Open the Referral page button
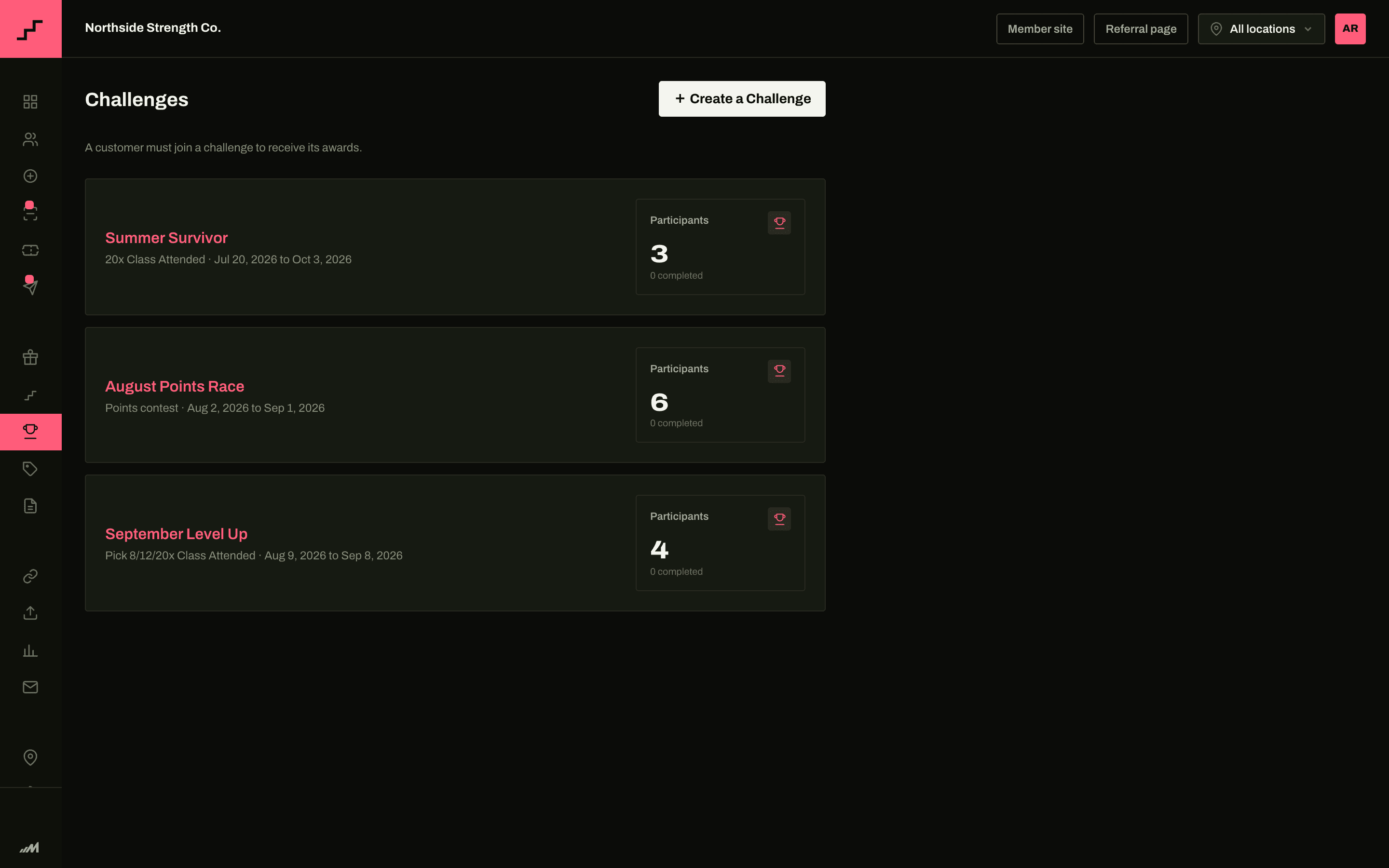The image size is (1389, 868). [x=1141, y=29]
